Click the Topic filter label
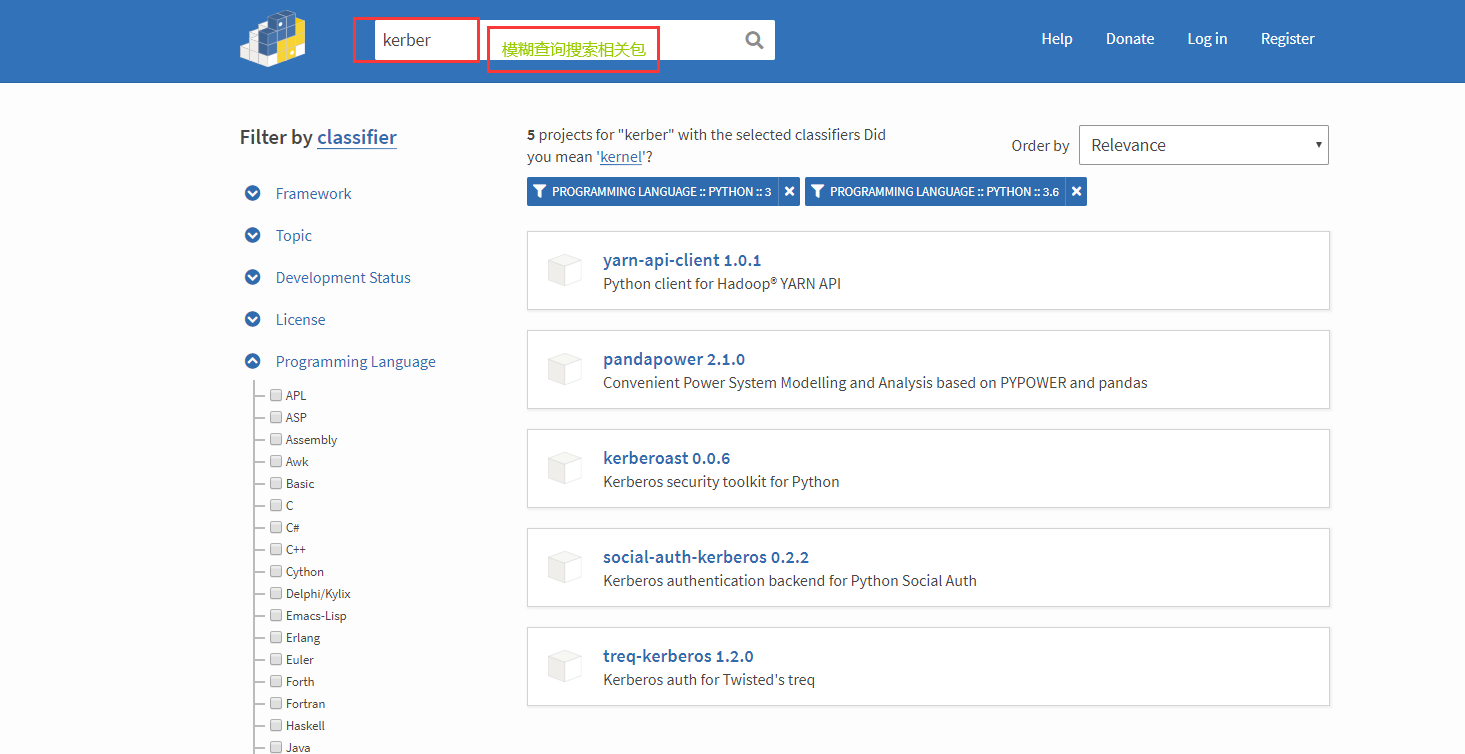Image resolution: width=1465 pixels, height=754 pixels. click(x=294, y=235)
